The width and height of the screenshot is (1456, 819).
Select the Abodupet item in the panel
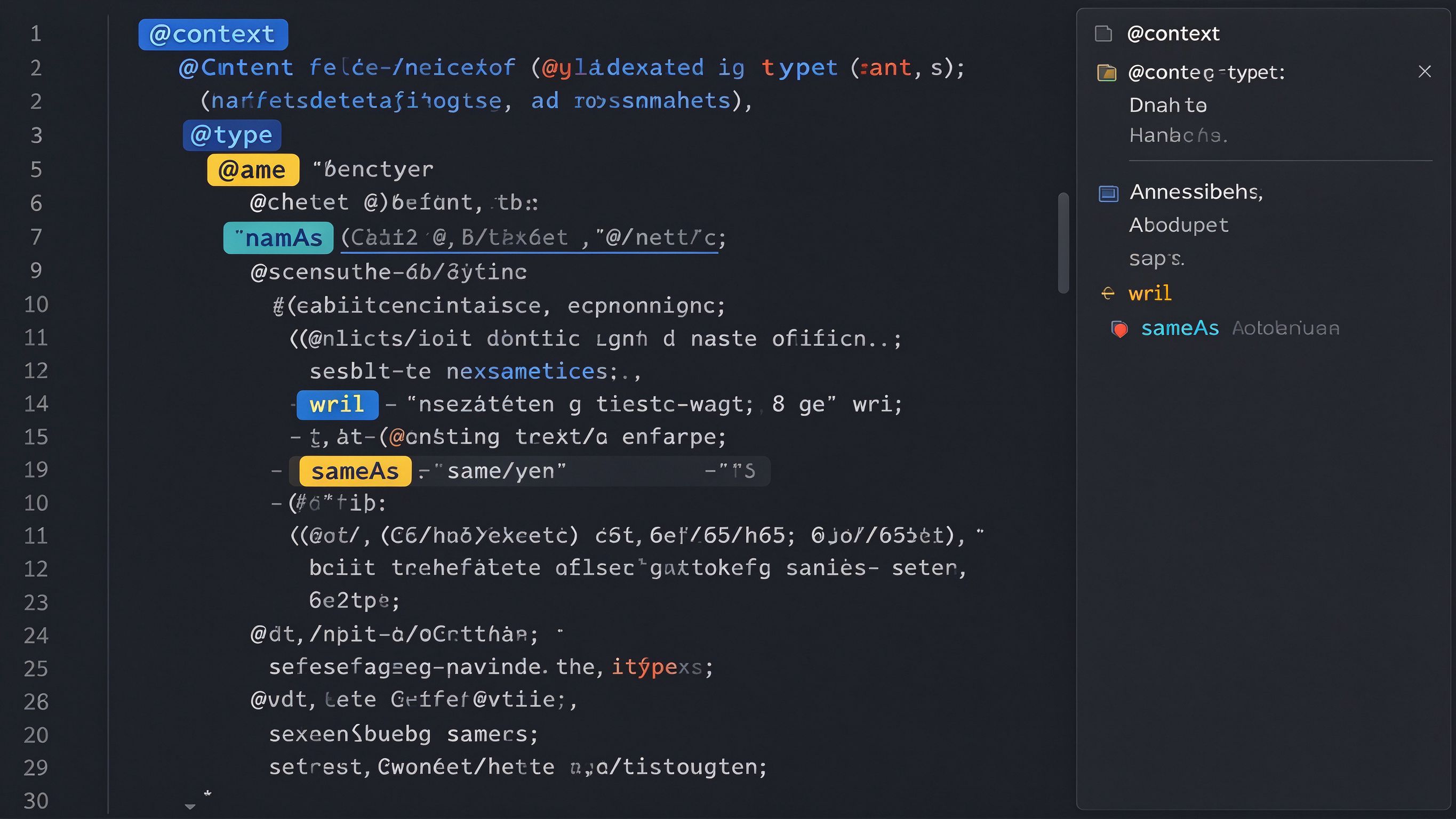(1179, 226)
